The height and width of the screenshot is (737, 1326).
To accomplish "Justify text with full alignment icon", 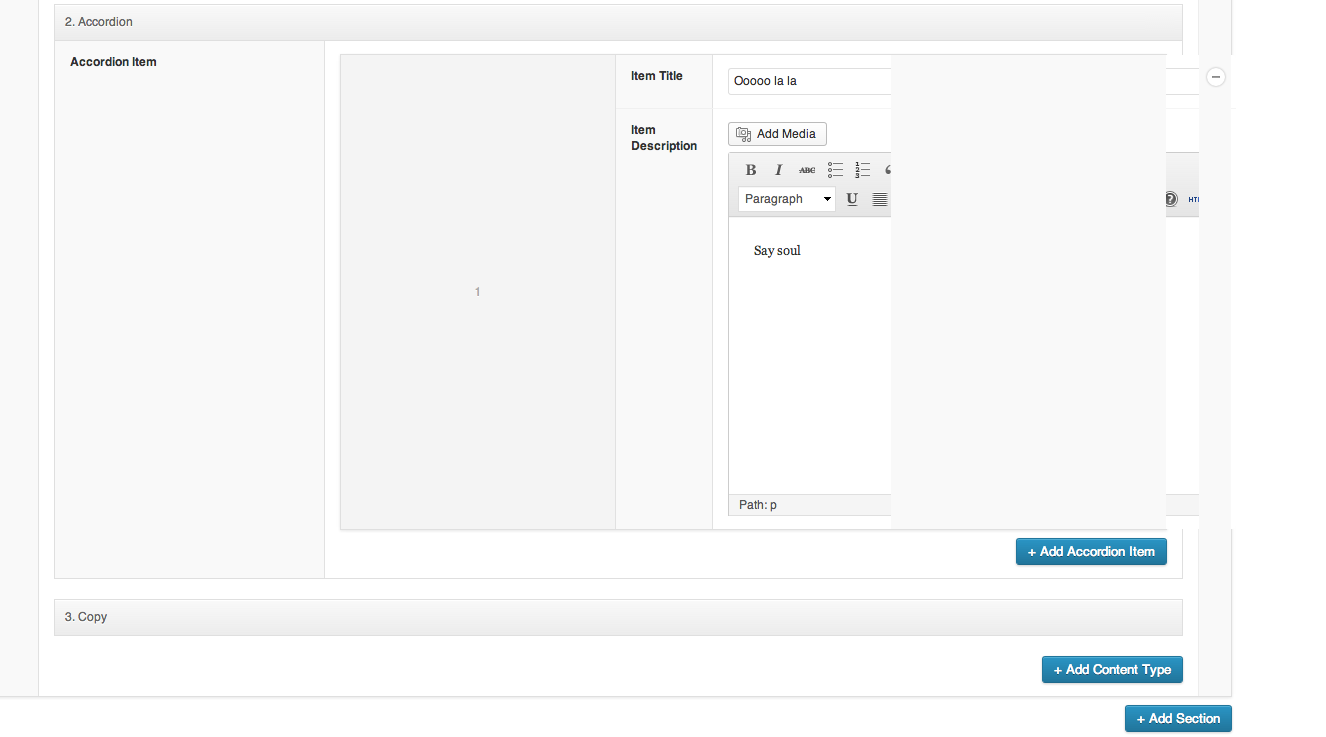I will (879, 199).
